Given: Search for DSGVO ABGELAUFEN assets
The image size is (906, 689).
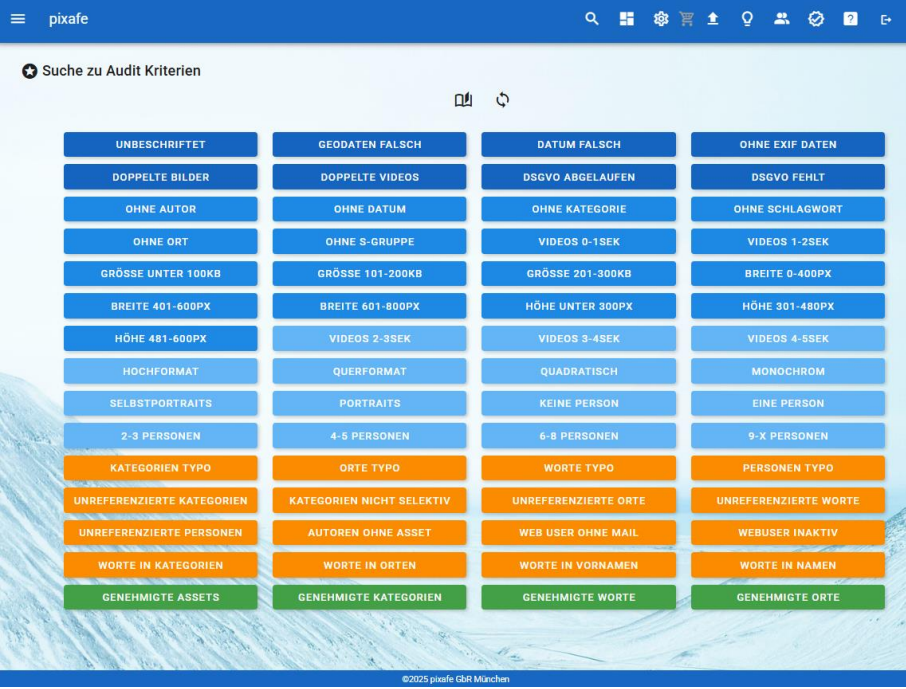Looking at the screenshot, I should pyautogui.click(x=578, y=177).
